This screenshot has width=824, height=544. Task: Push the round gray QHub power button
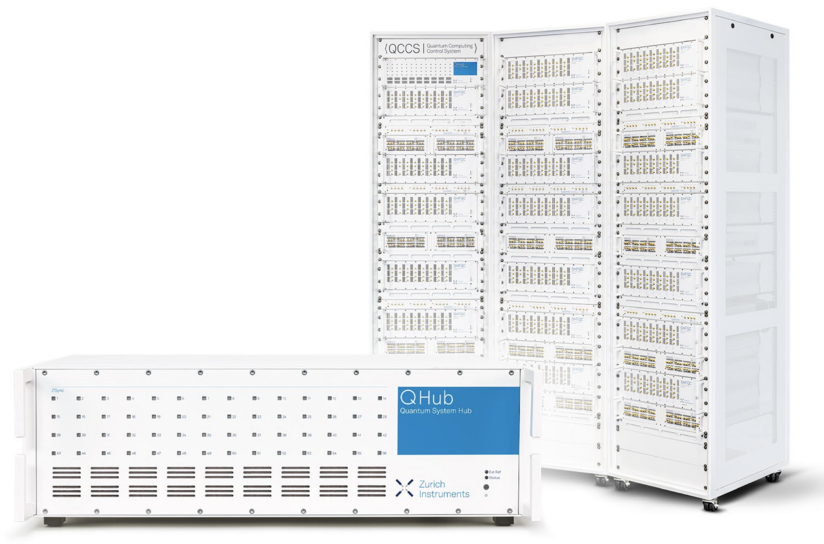(486, 487)
